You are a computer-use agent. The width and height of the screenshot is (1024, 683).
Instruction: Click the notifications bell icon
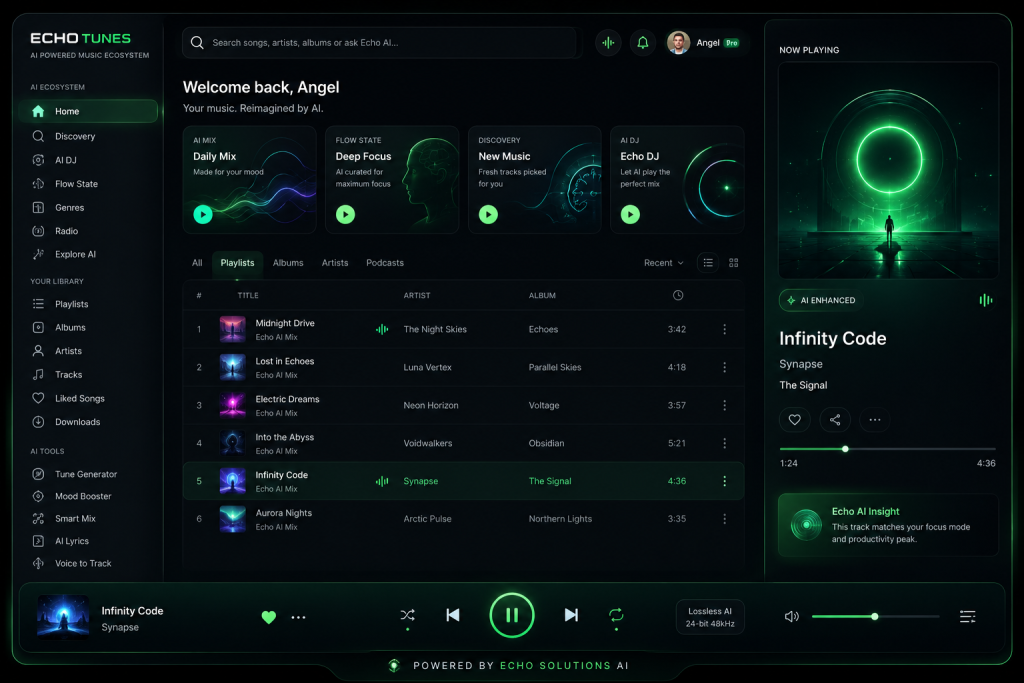pyautogui.click(x=643, y=42)
